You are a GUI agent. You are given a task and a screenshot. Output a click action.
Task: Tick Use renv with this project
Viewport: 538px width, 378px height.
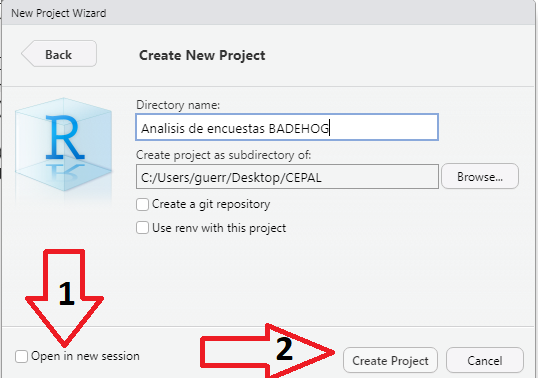pos(142,228)
